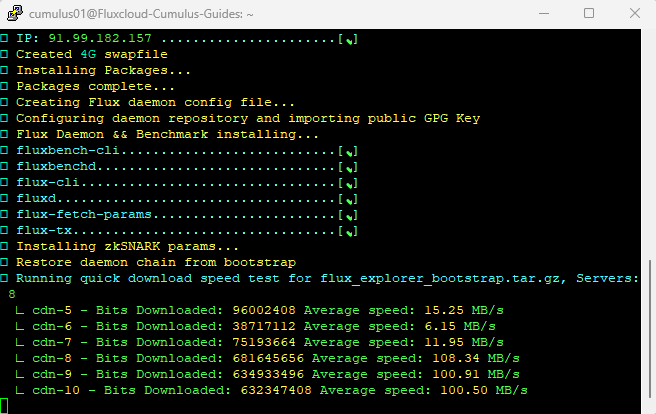Click the checkmark beside flux-fetch-params
Image resolution: width=656 pixels, height=414 pixels.
348,216
